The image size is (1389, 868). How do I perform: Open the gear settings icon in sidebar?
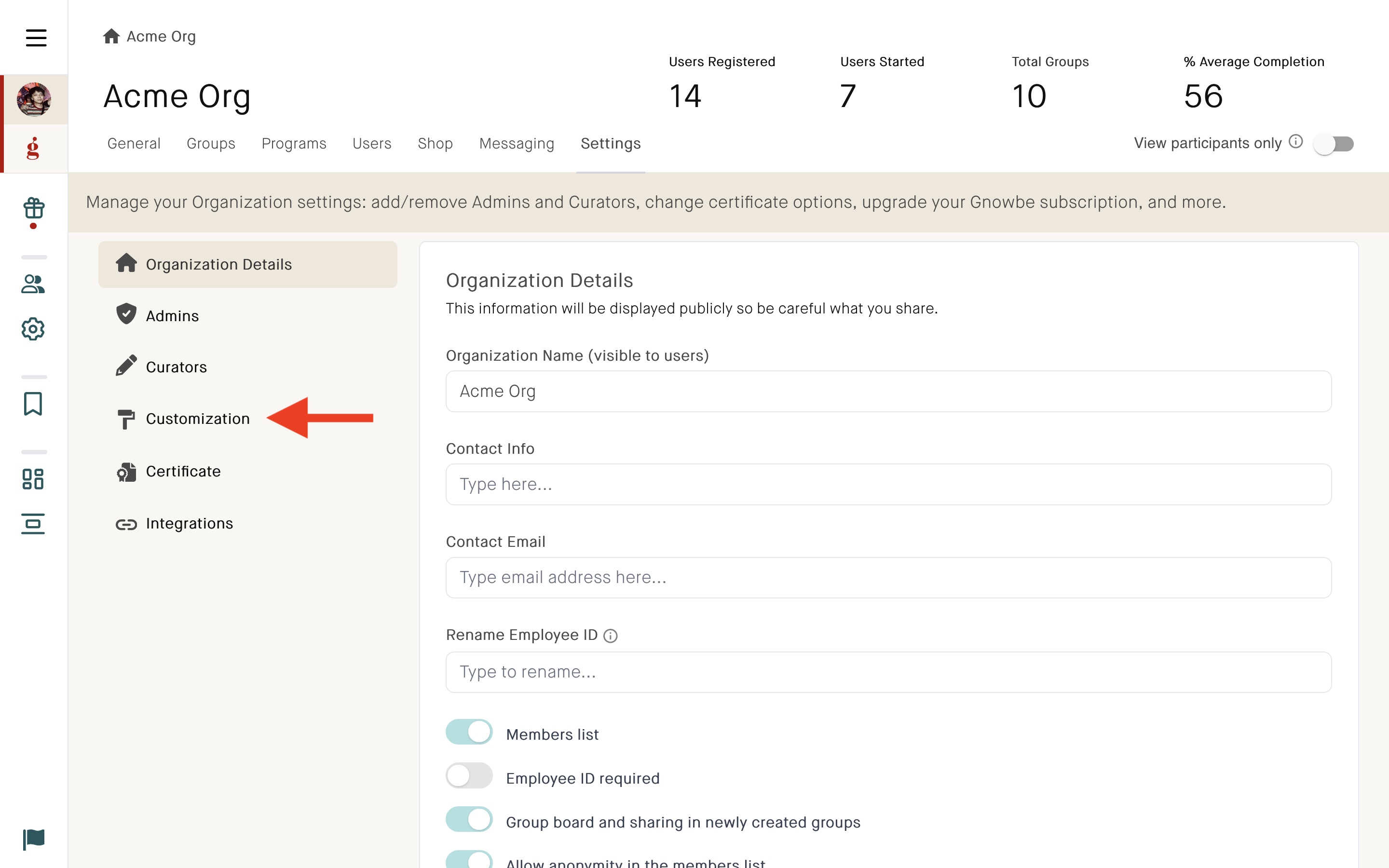point(33,329)
